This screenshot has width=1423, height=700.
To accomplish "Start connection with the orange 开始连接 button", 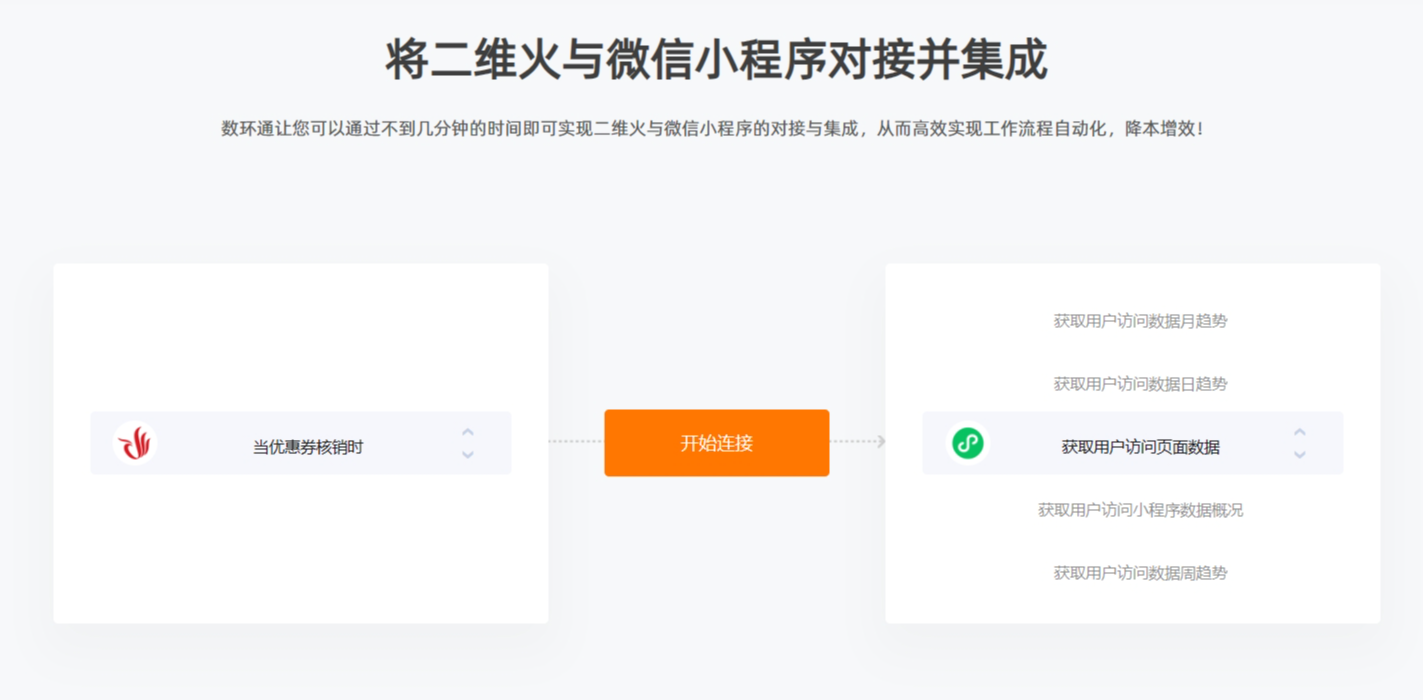I will pos(717,443).
